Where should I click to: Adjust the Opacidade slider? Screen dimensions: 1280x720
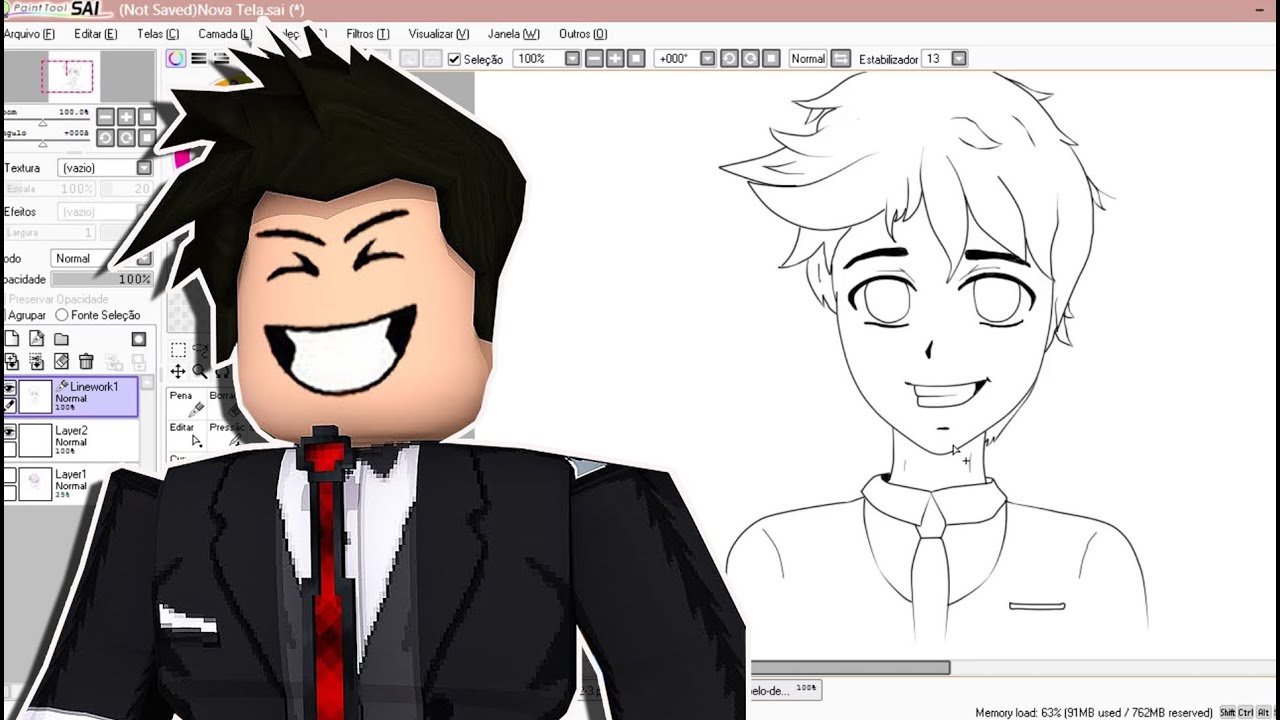point(102,279)
